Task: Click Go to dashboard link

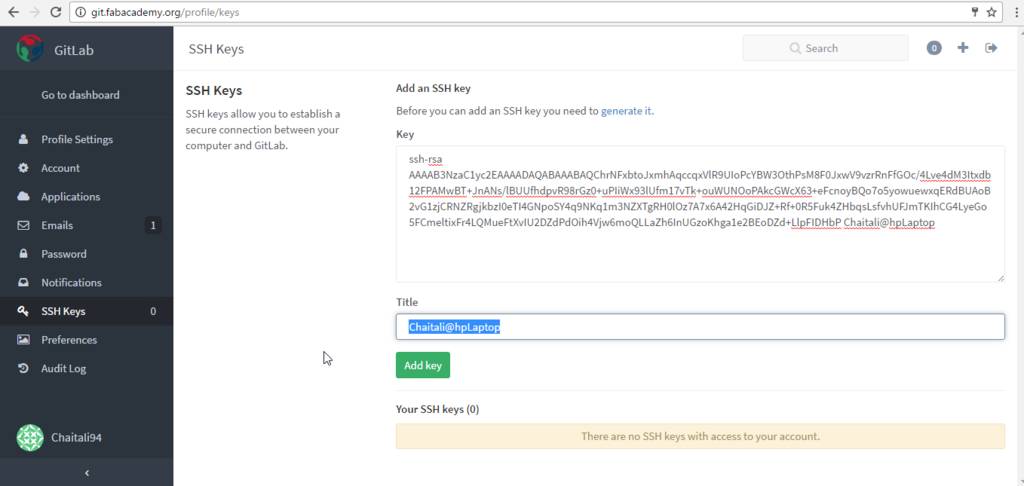Action: [x=80, y=95]
